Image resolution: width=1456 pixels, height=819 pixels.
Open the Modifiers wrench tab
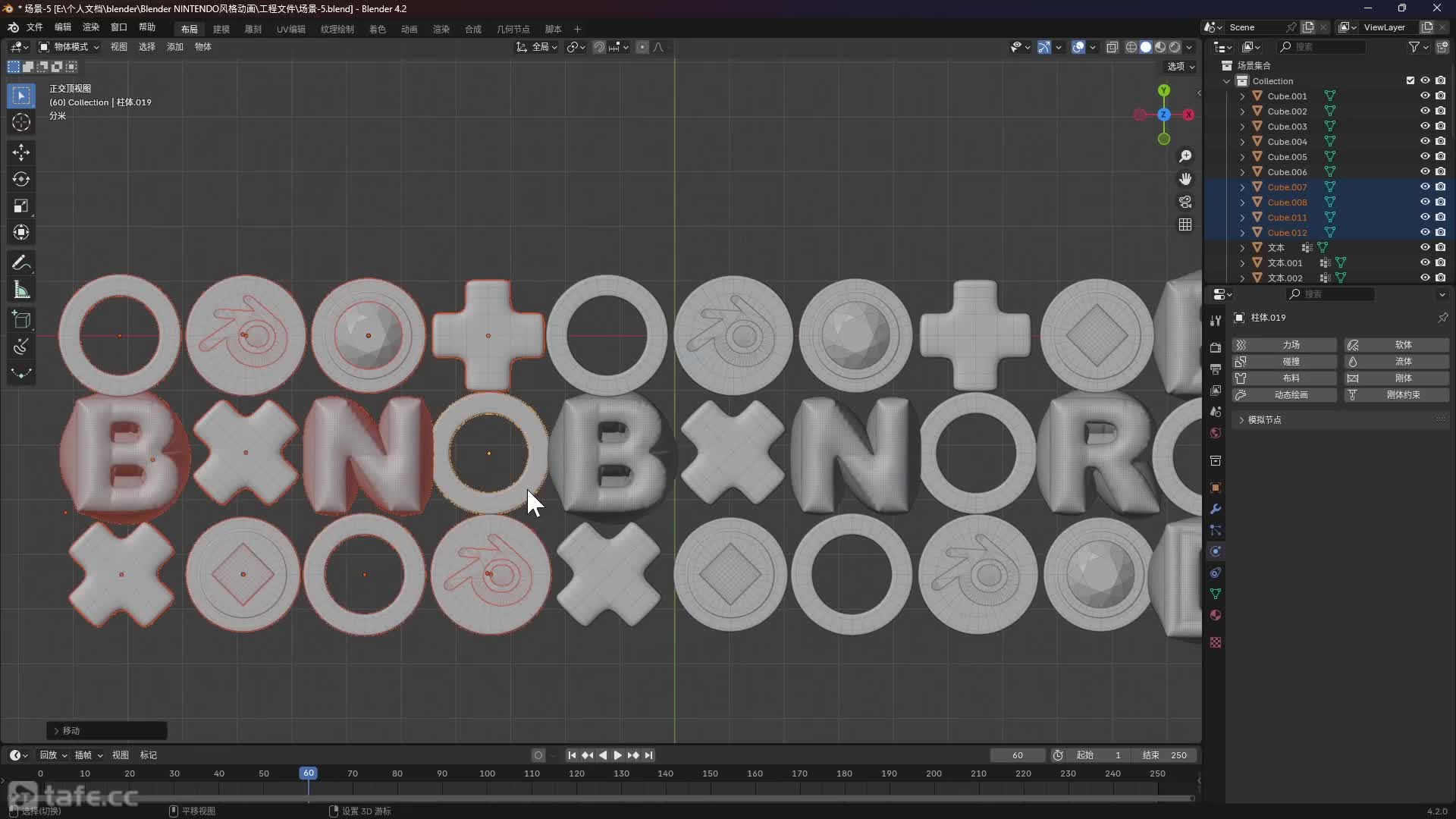tap(1216, 509)
